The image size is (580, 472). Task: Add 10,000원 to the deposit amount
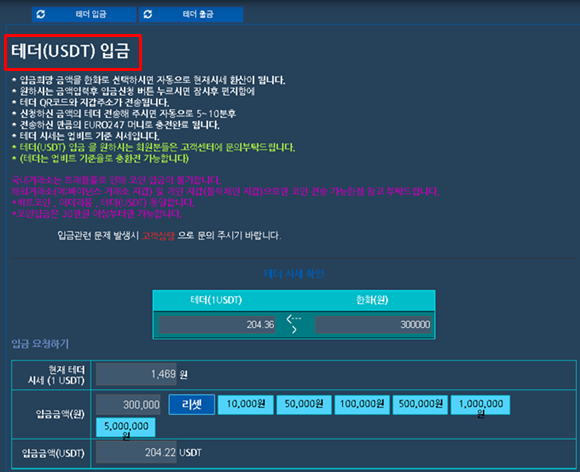point(246,405)
